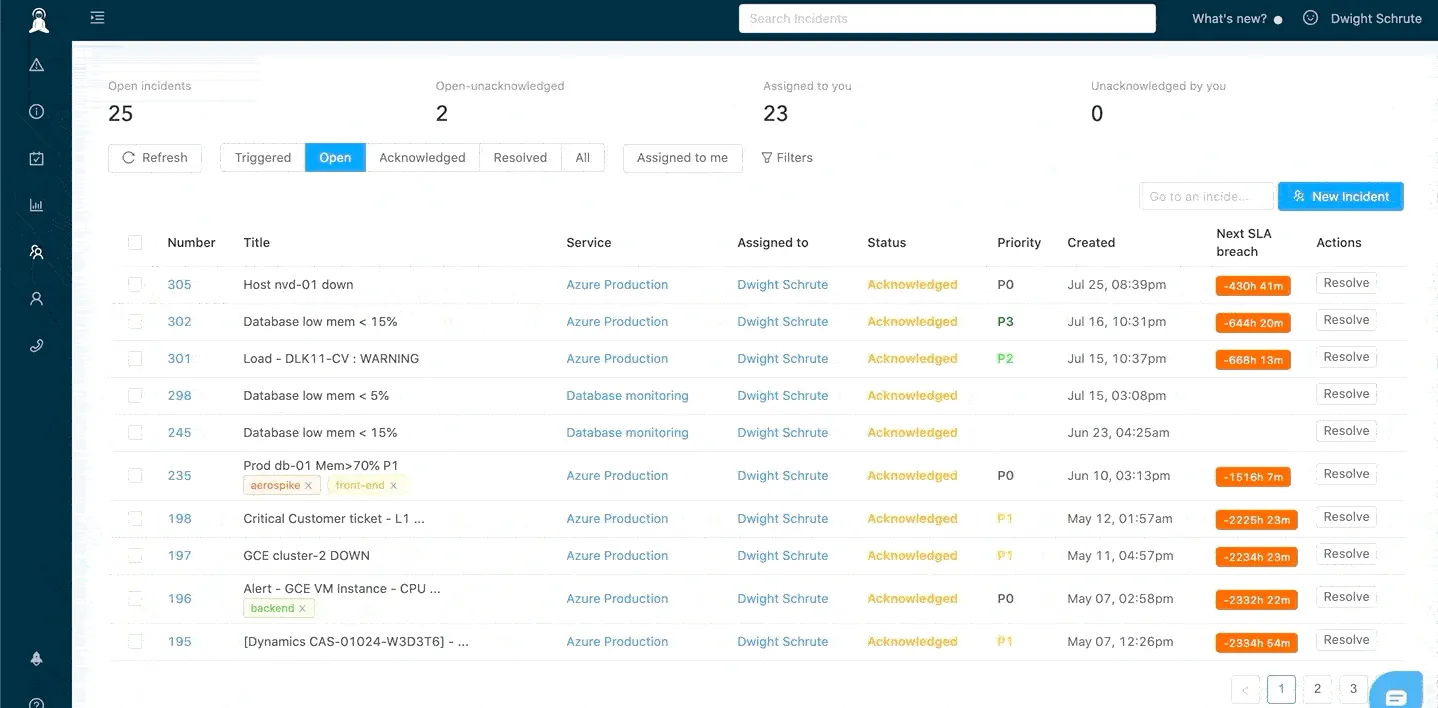Remove the aerospike tag
1438x708 pixels.
(308, 486)
